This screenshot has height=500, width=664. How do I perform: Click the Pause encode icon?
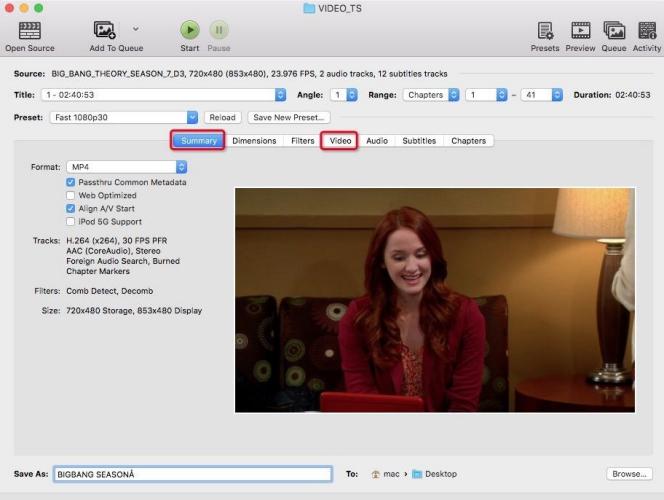(218, 30)
